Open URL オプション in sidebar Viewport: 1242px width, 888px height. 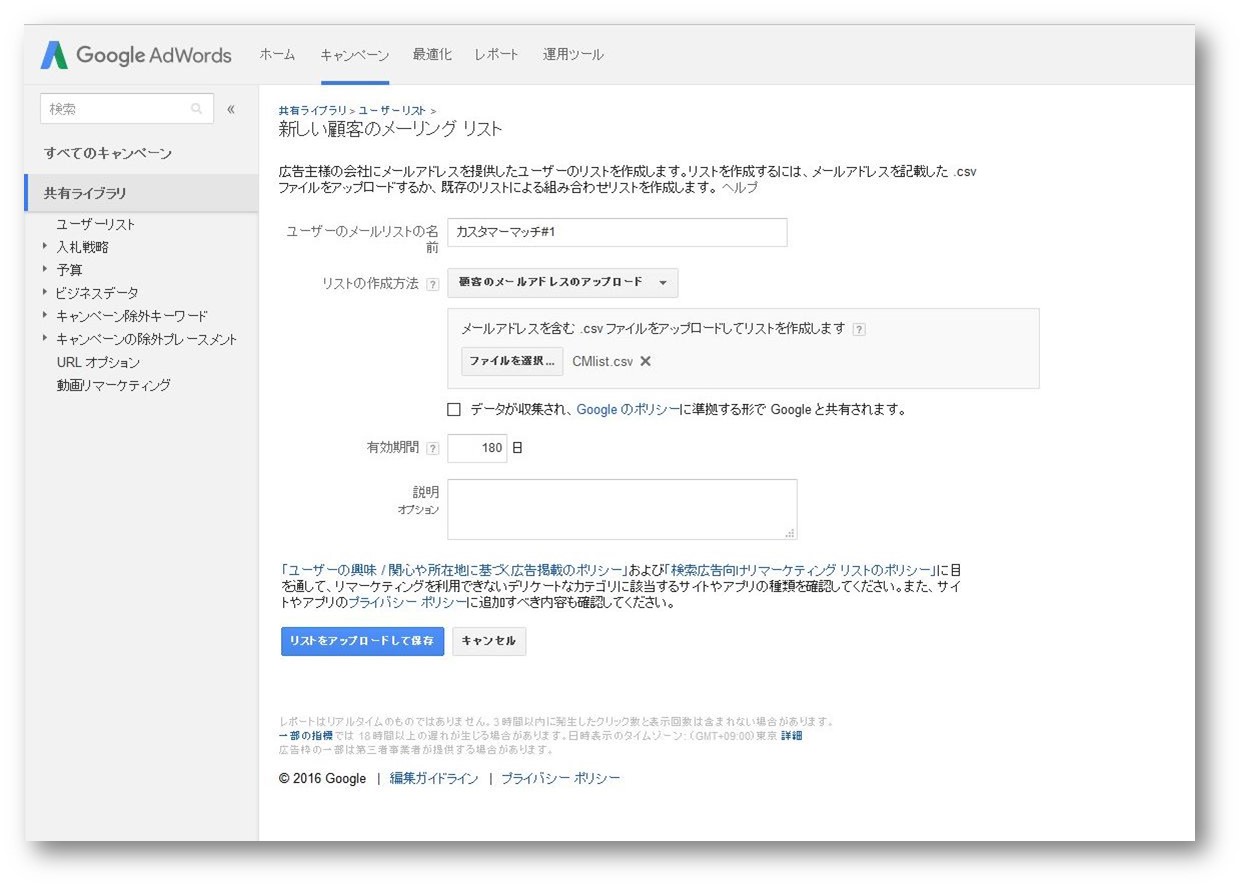pyautogui.click(x=98, y=362)
